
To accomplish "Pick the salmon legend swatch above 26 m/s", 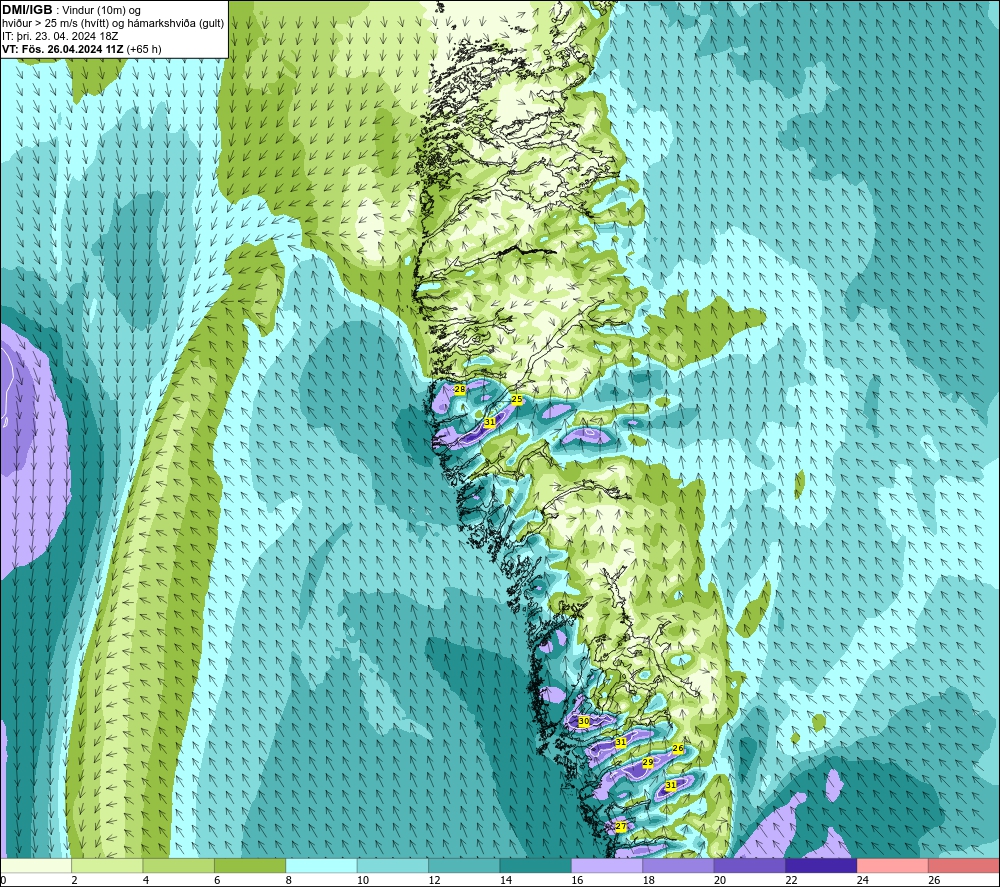I will click(964, 865).
